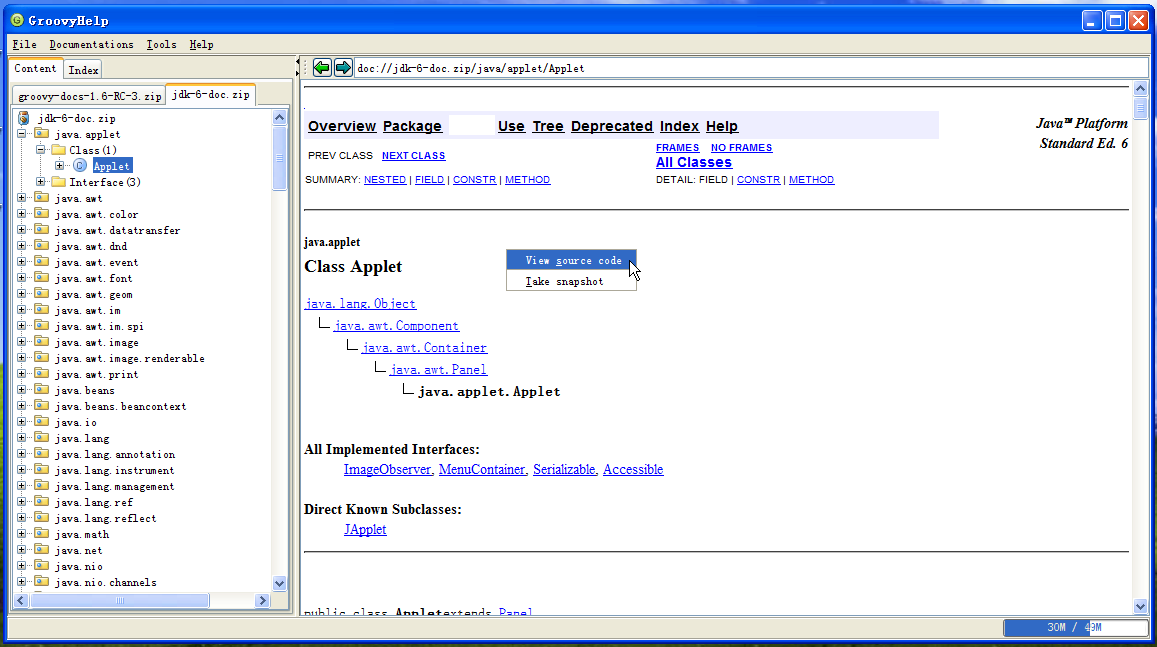This screenshot has height=647, width=1157.
Task: Select java.awt.datatransfer in the tree
Action: click(x=117, y=230)
